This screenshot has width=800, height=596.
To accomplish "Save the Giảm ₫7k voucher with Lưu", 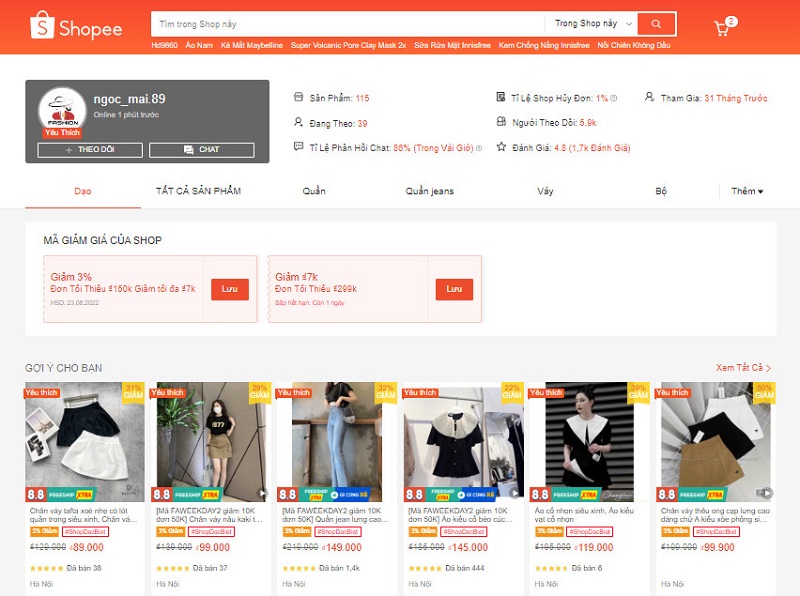I will (454, 288).
